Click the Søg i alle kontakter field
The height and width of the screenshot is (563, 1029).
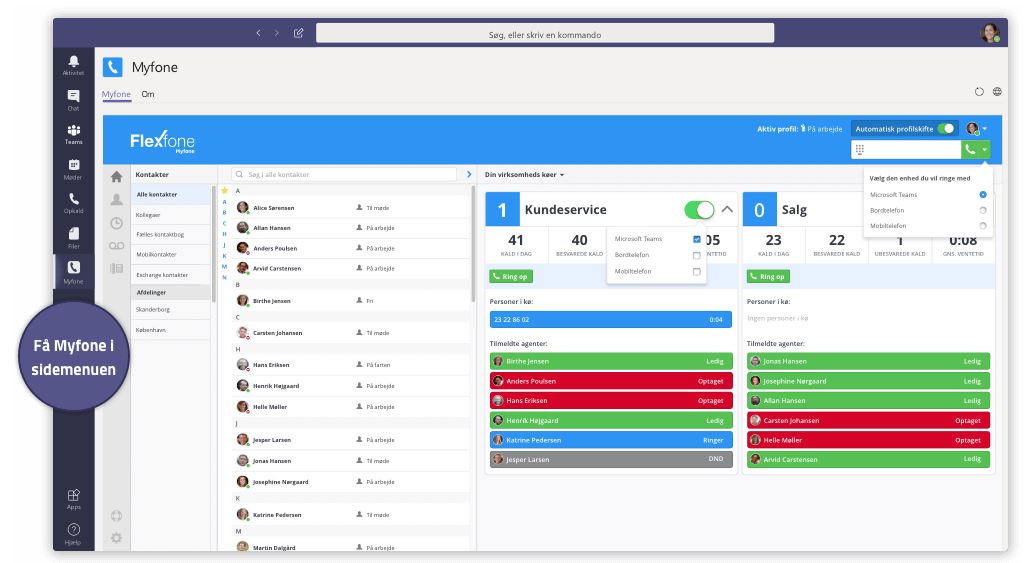(x=345, y=175)
